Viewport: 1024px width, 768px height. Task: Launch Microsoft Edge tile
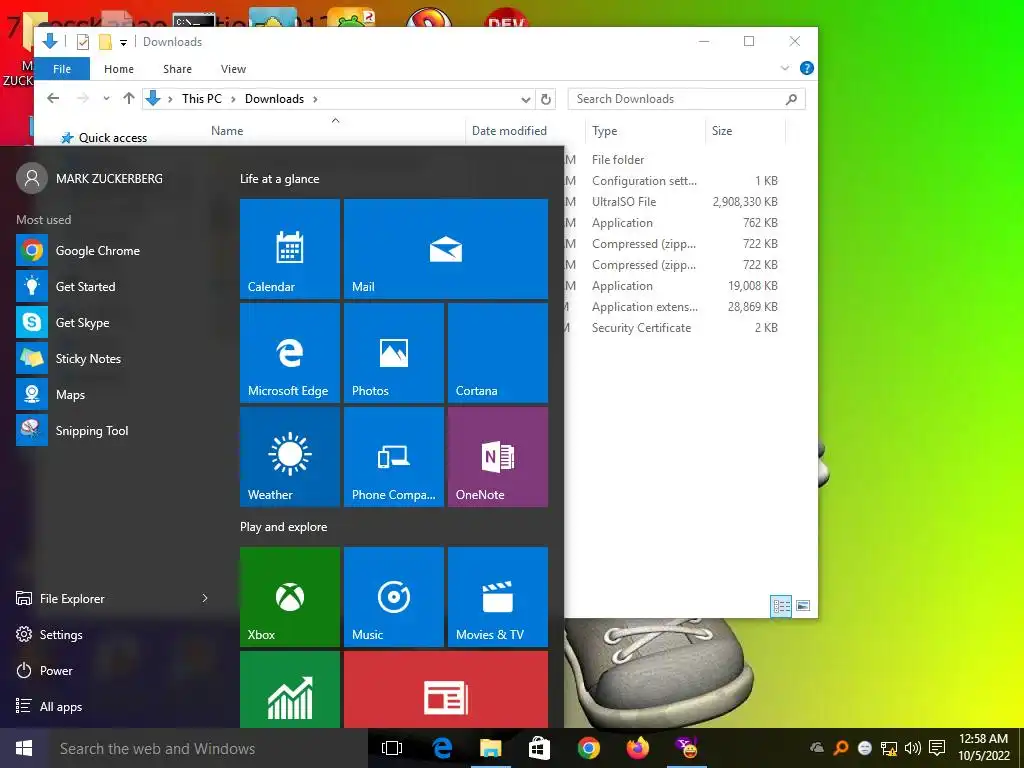tap(290, 353)
